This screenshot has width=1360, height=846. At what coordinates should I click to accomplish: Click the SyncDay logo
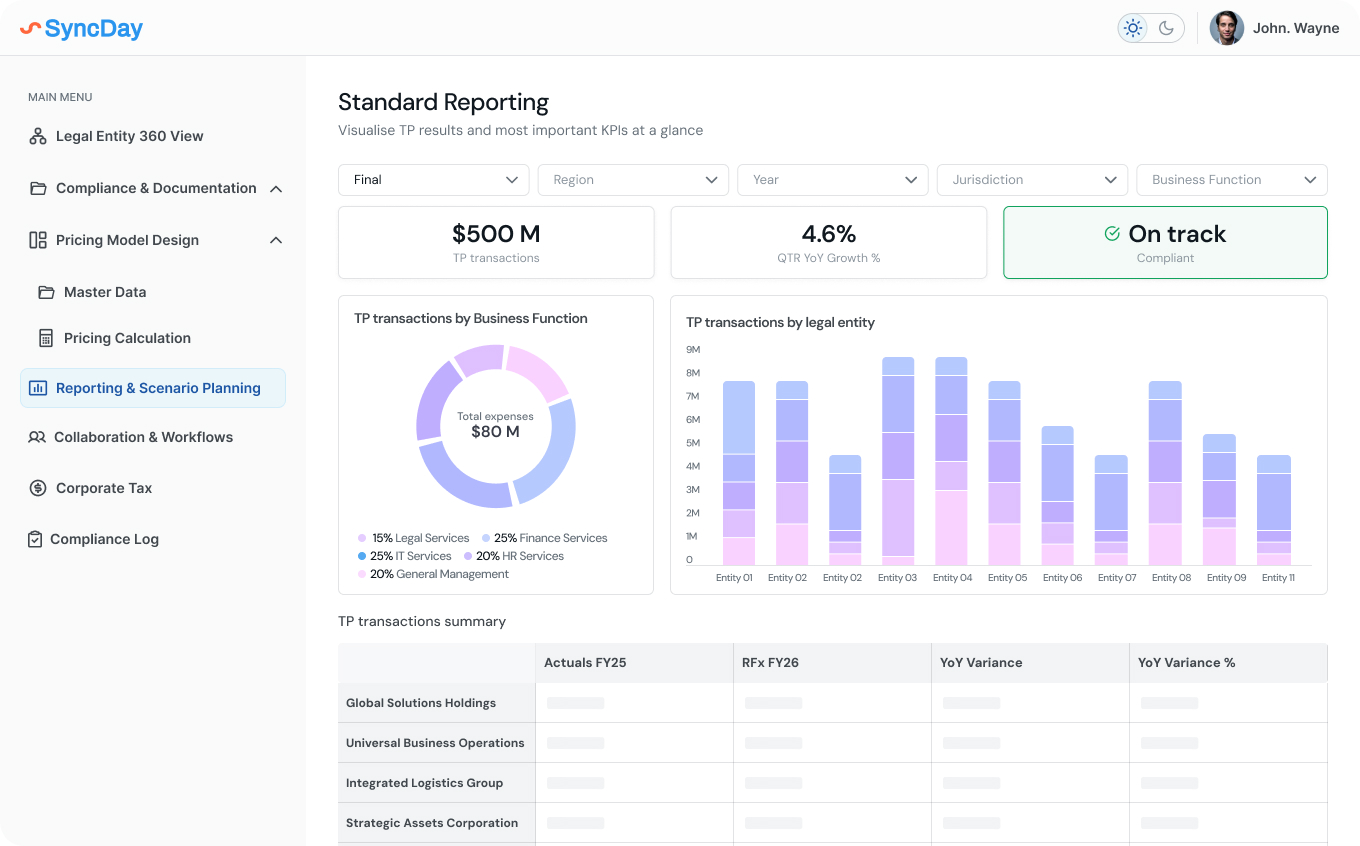82,28
